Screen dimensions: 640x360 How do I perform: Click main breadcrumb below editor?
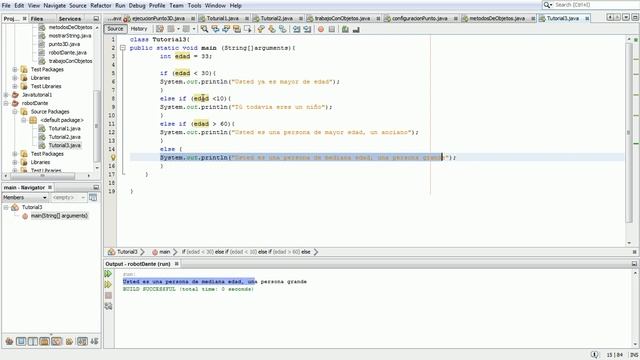[164, 252]
